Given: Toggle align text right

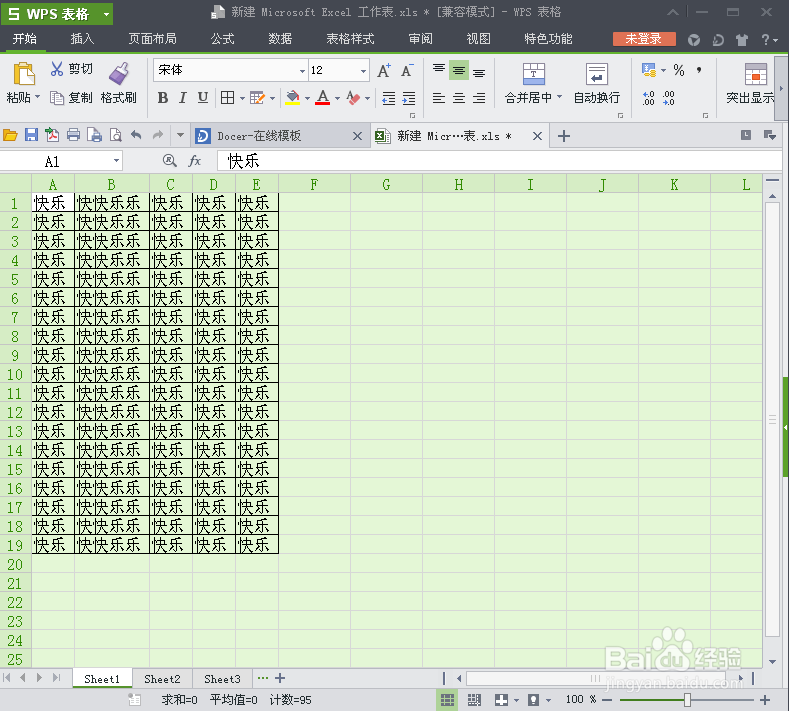Looking at the screenshot, I should [x=479, y=98].
